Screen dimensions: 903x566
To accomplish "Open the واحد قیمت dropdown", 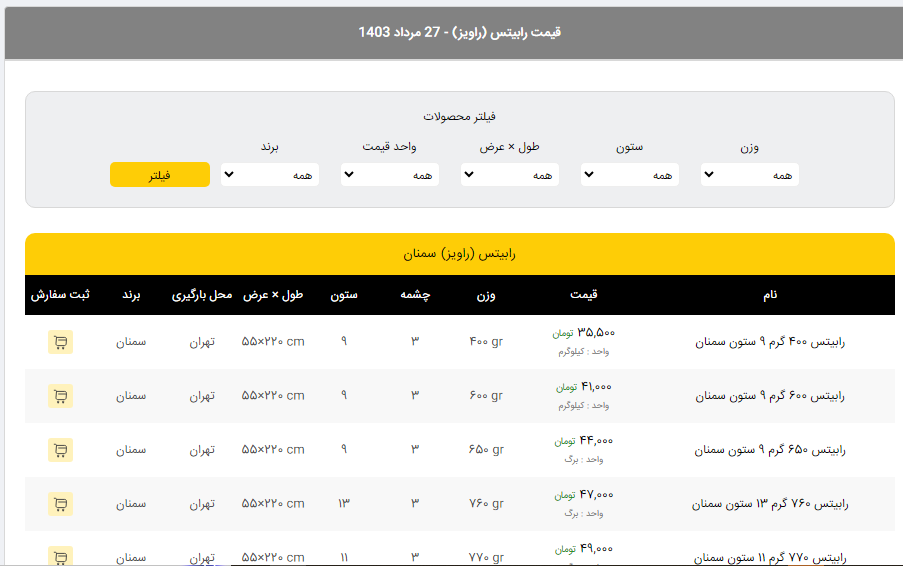I will pyautogui.click(x=389, y=175).
